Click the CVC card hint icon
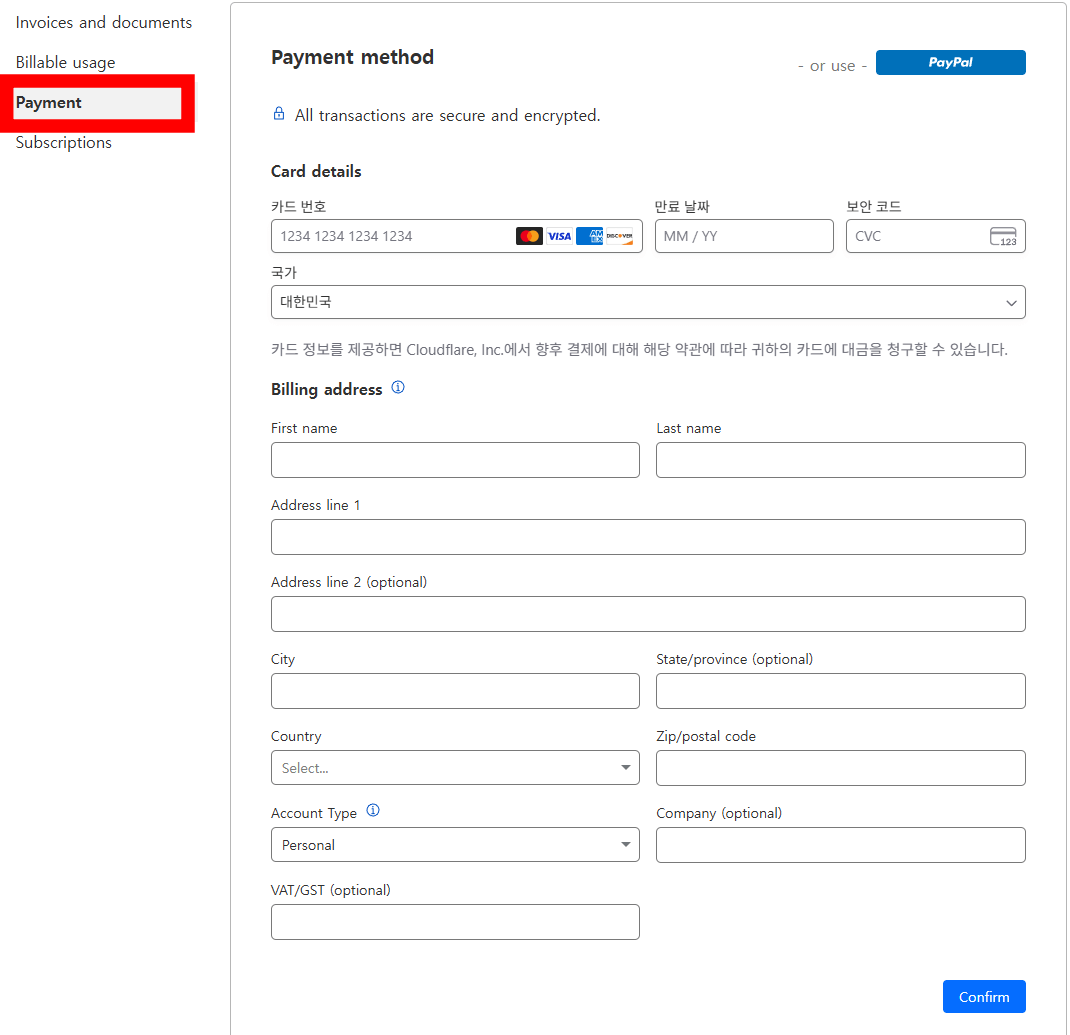 (x=1002, y=236)
